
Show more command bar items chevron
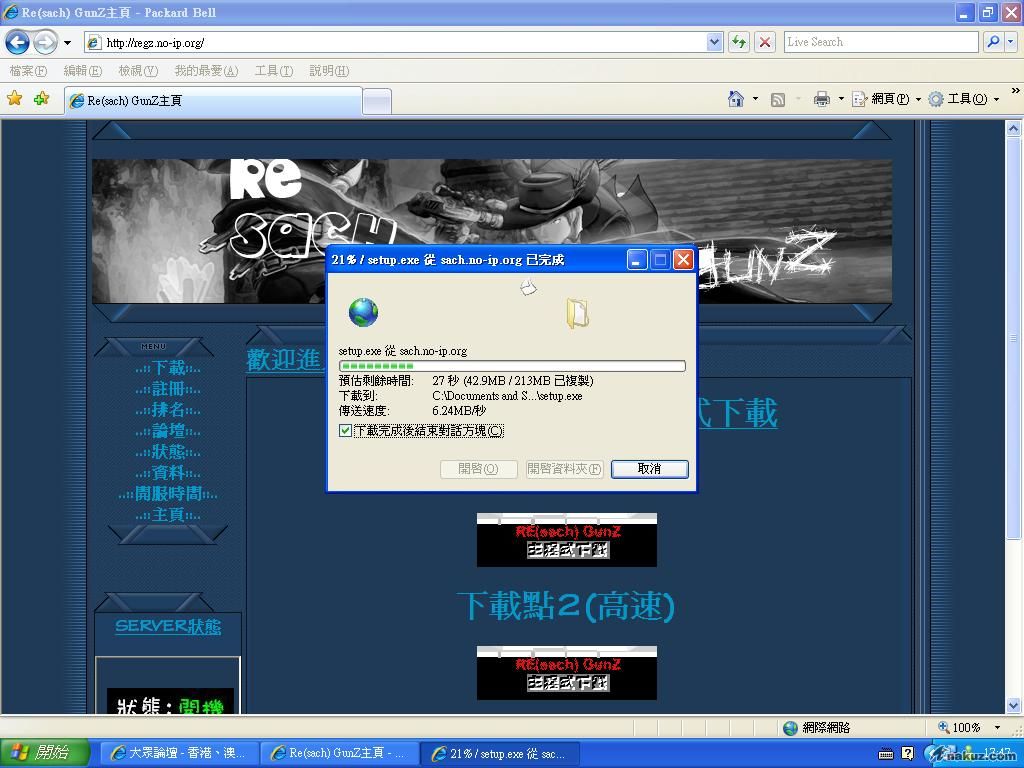click(1016, 91)
